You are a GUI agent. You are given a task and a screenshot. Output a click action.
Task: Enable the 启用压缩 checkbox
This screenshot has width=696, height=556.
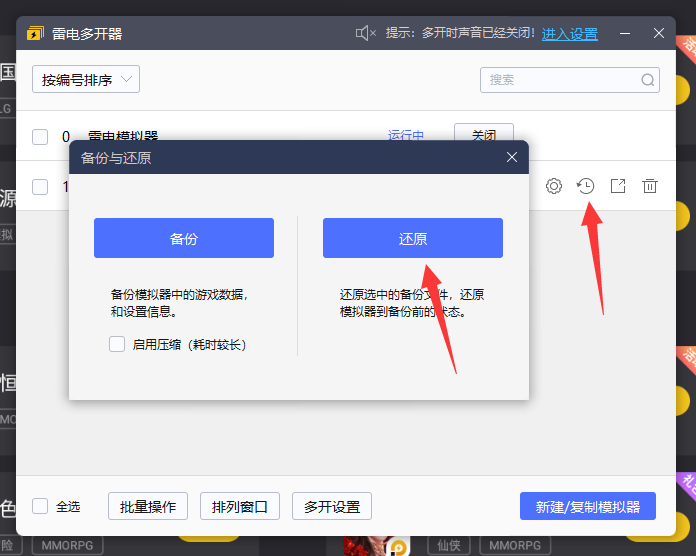[117, 344]
